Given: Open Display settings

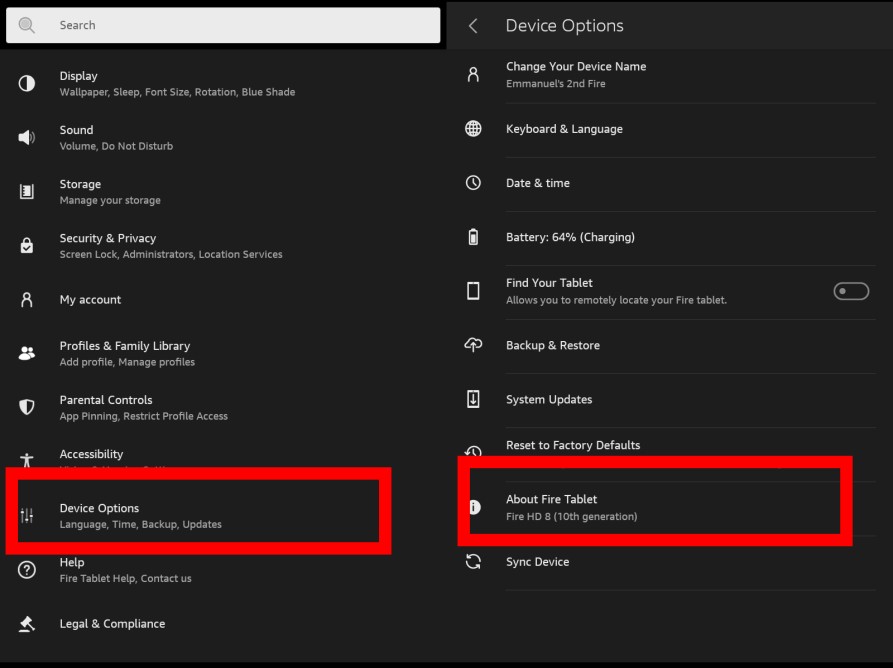Looking at the screenshot, I should coord(223,84).
